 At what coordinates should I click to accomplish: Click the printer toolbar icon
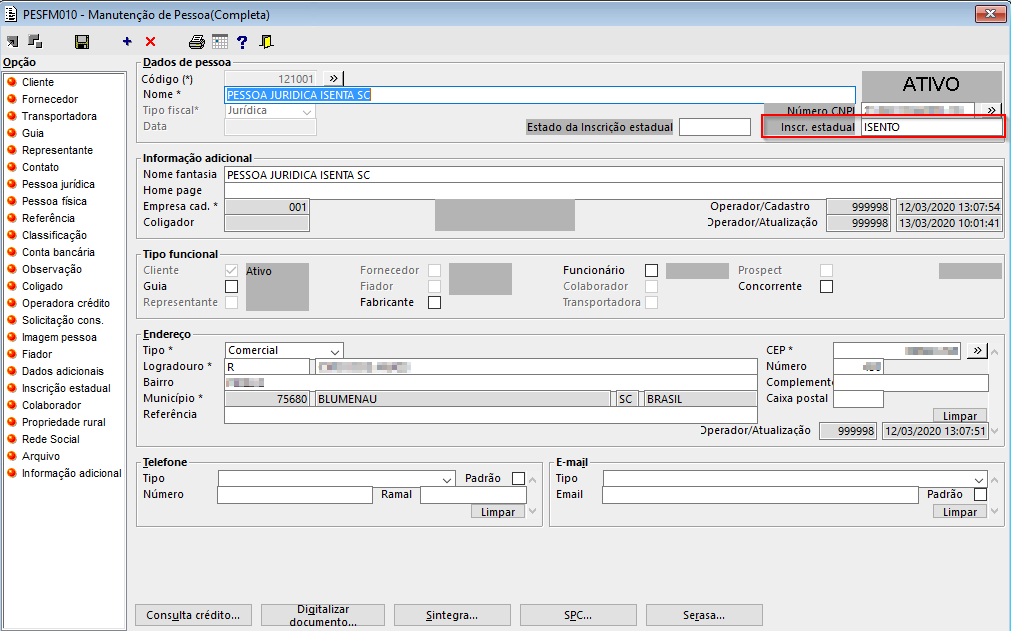coord(197,42)
